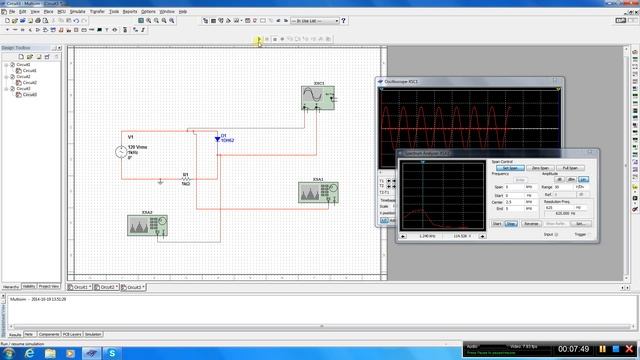Click the Undo toolbar icon
Image resolution: width=640 pixels, height=360 pixels.
[x=76, y=20]
